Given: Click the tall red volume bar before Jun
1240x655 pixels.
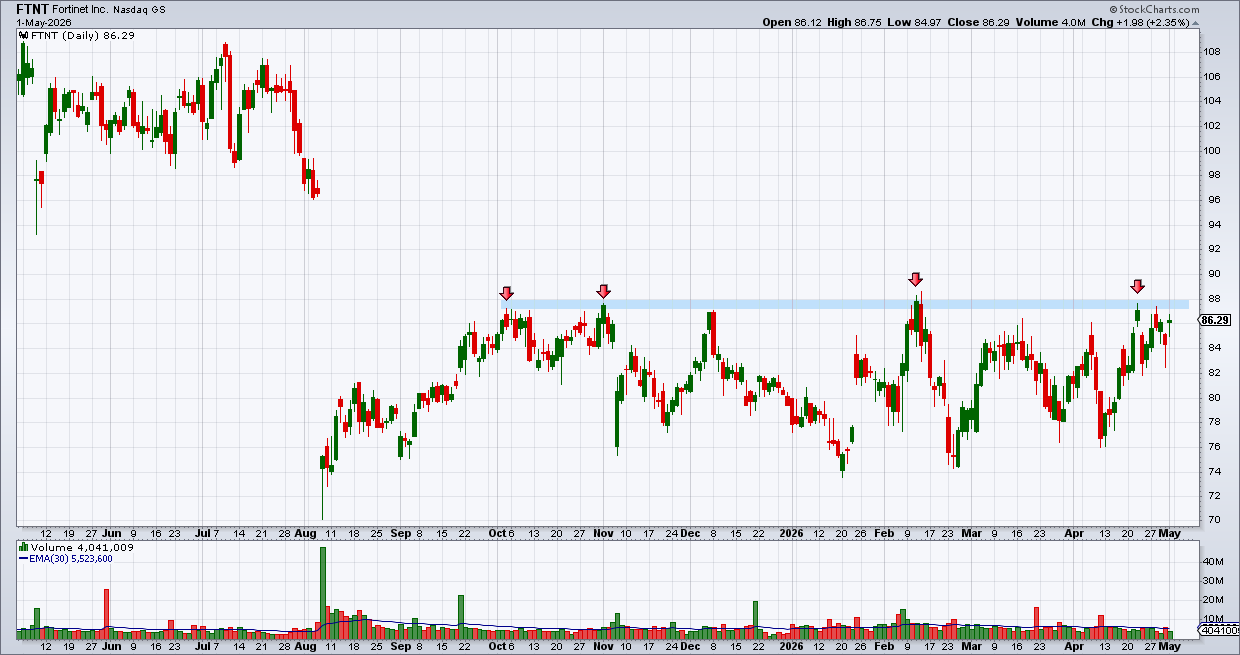Looking at the screenshot, I should point(106,614).
